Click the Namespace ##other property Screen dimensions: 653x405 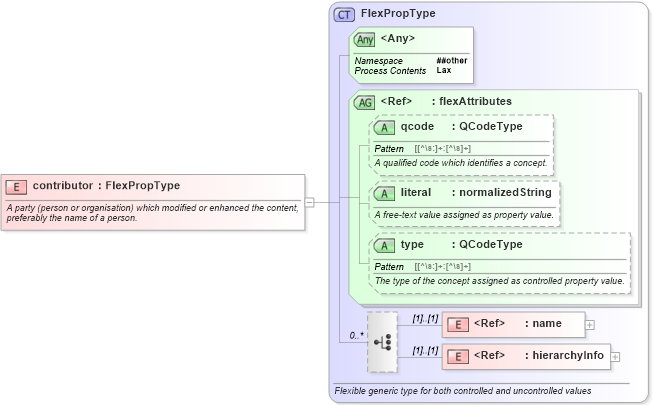(411, 61)
